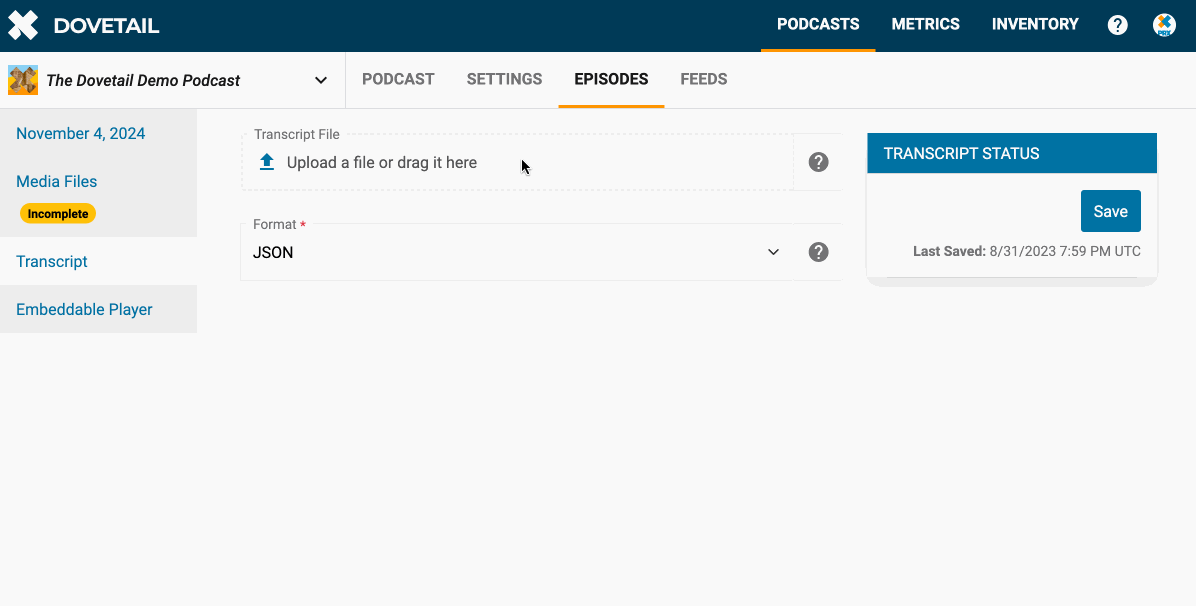1196x606 pixels.
Task: Show help for the Transcript File field
Action: pyautogui.click(x=818, y=162)
